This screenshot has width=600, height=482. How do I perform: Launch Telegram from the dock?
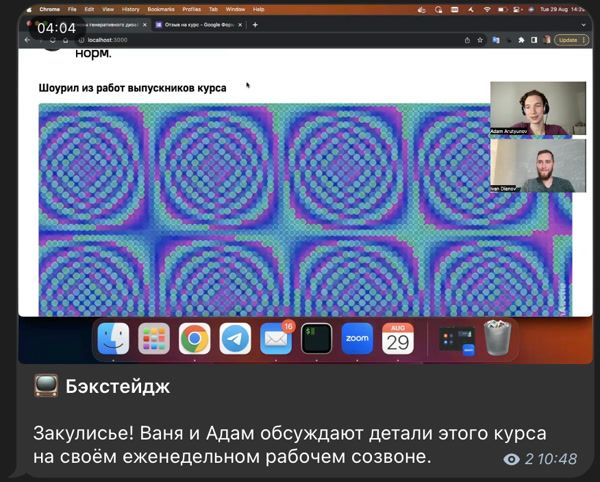point(235,340)
